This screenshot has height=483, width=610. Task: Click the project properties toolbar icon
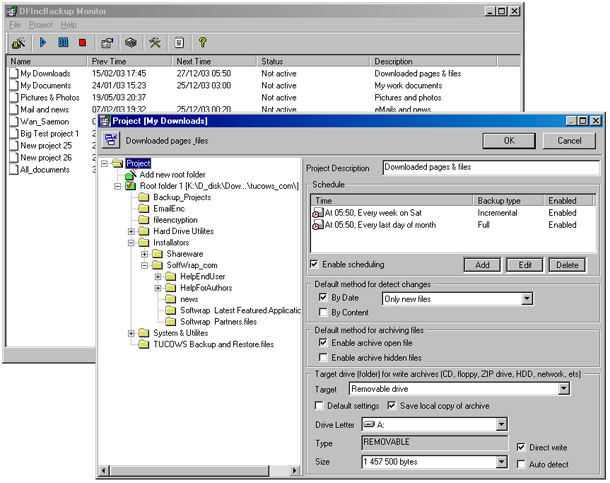(x=107, y=43)
